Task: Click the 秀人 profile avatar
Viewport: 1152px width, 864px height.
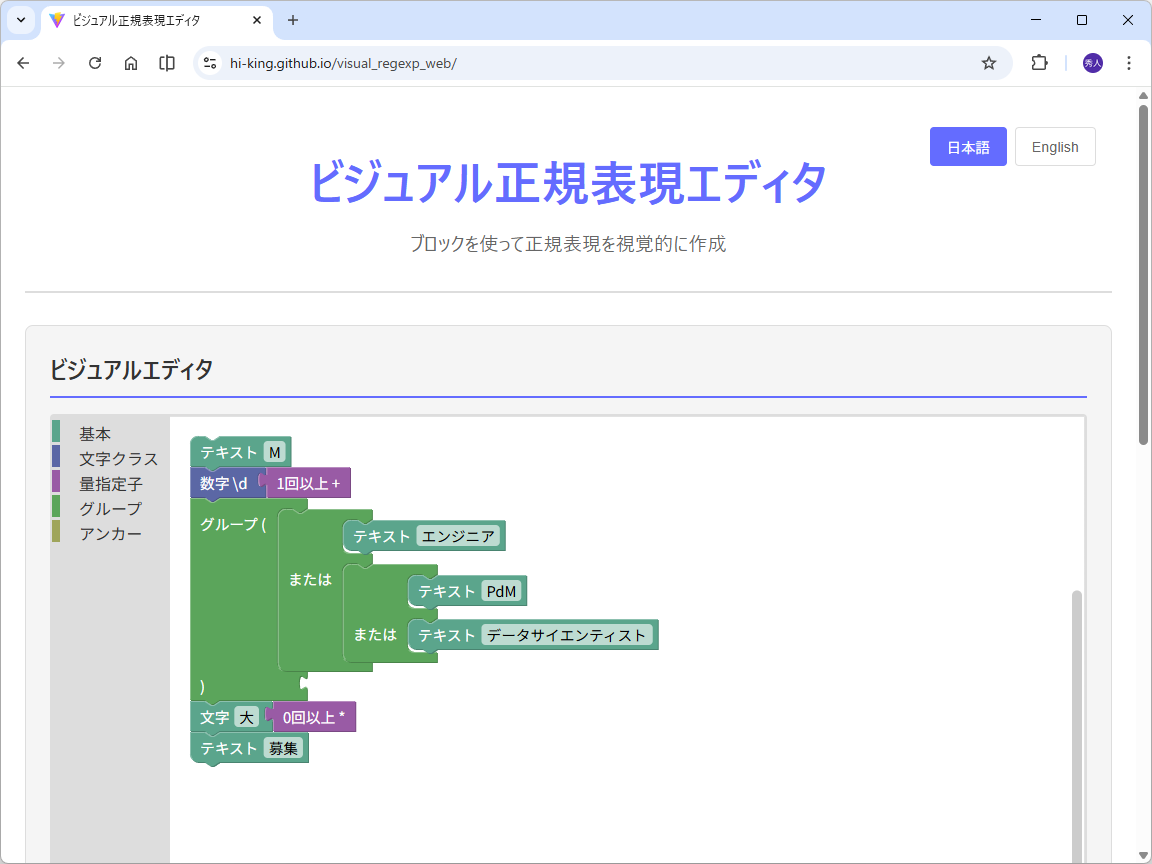Action: point(1092,62)
